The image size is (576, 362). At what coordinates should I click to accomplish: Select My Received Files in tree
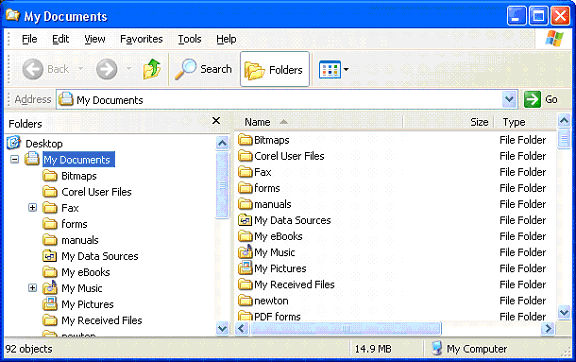[102, 320]
